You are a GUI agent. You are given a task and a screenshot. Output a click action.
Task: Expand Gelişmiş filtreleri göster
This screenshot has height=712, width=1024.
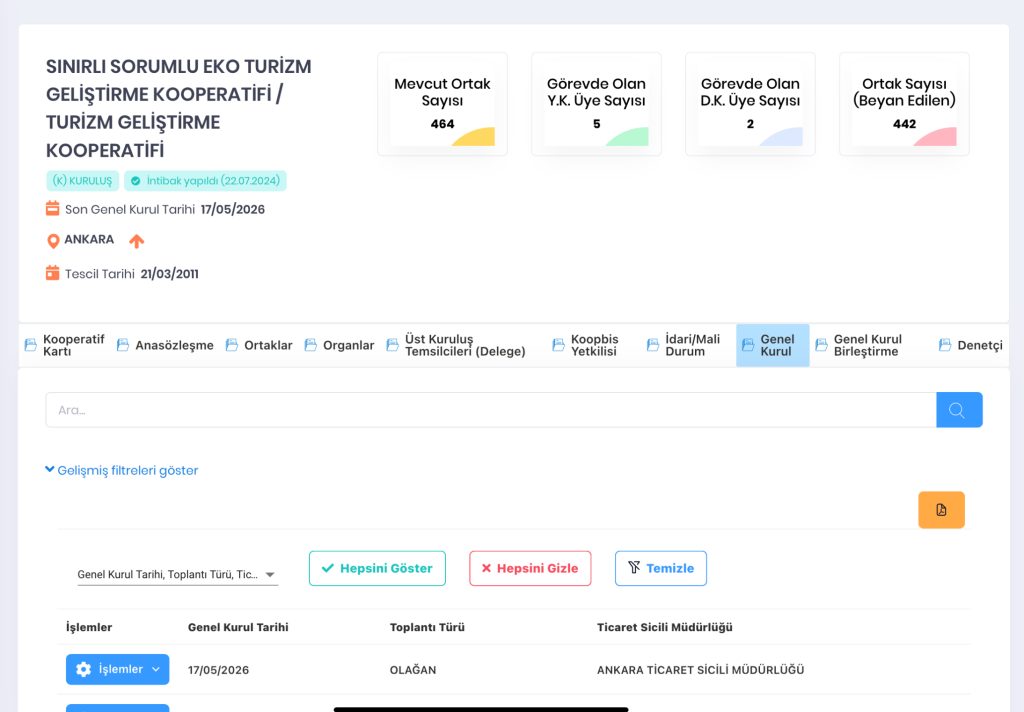(x=121, y=470)
